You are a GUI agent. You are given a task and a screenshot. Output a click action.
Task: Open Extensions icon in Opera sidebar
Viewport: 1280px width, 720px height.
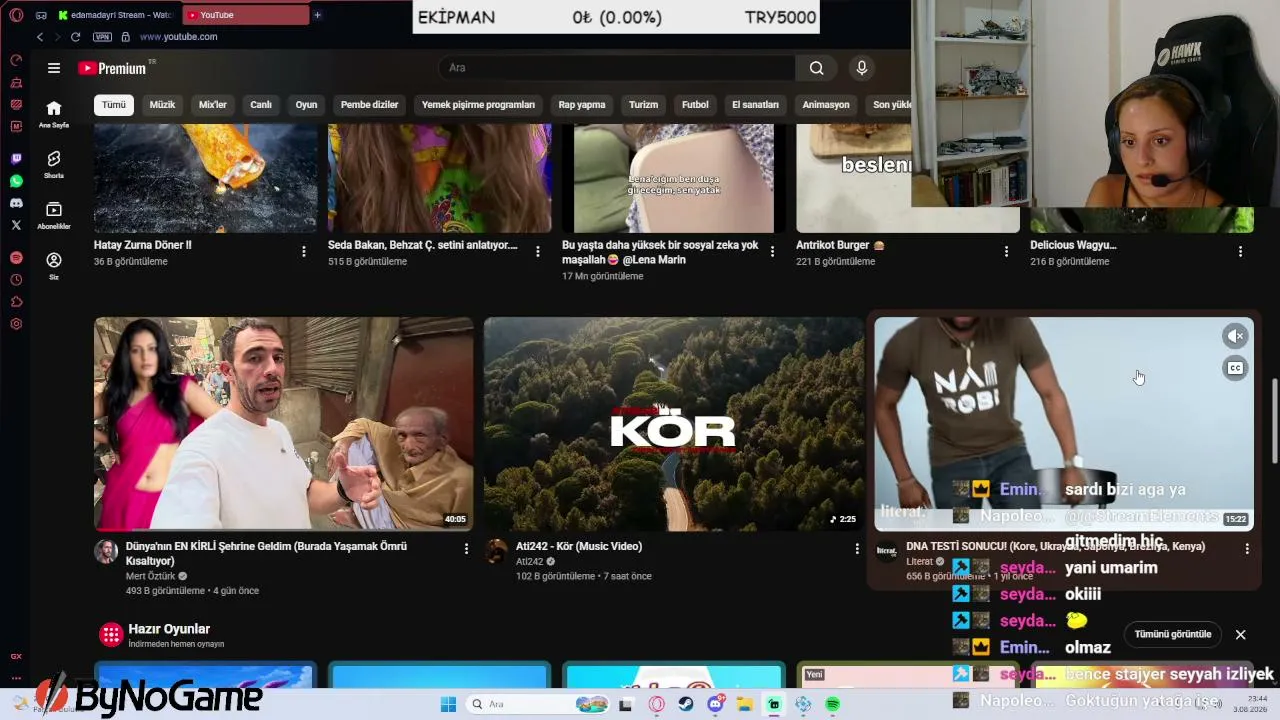16,302
